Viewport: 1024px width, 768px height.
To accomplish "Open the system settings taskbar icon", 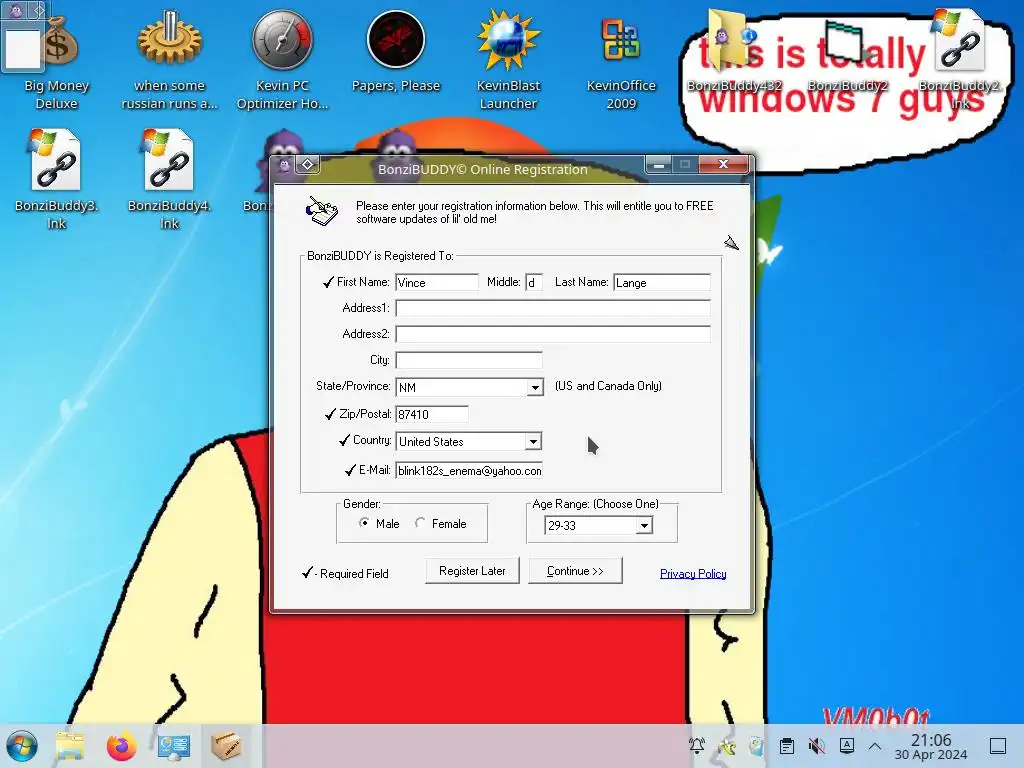I will [174, 746].
